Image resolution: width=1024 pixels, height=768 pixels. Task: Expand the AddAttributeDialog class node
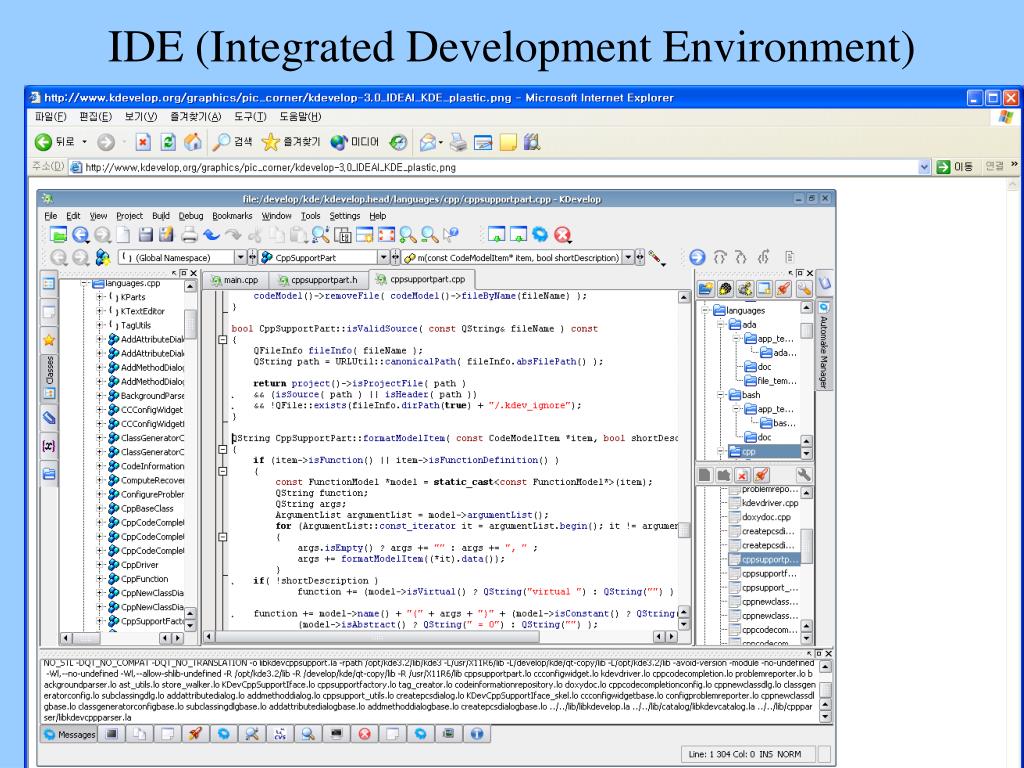101,339
